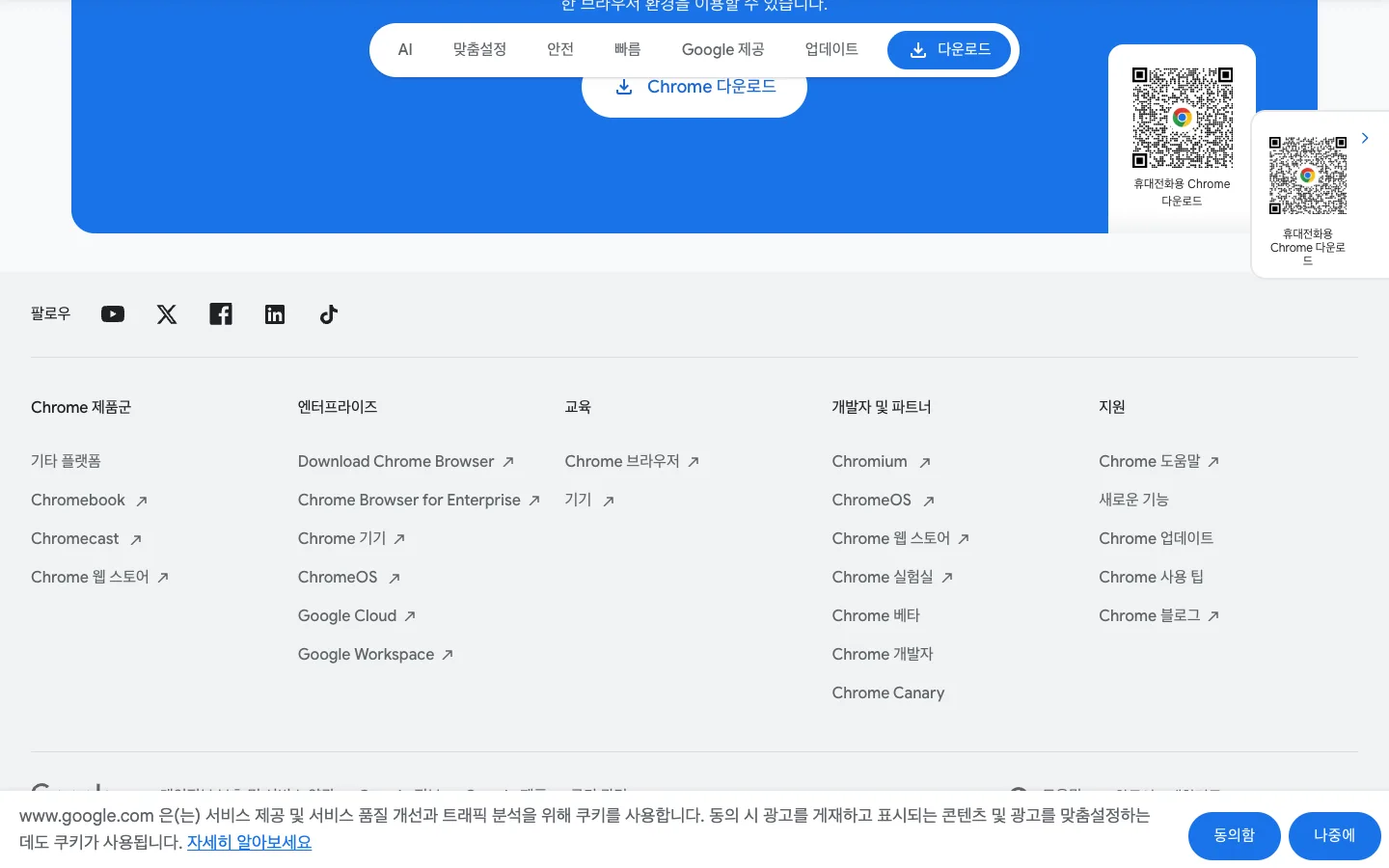Open the LinkedIn follow icon
Screen dimensions: 1389x868
pyautogui.click(x=275, y=314)
